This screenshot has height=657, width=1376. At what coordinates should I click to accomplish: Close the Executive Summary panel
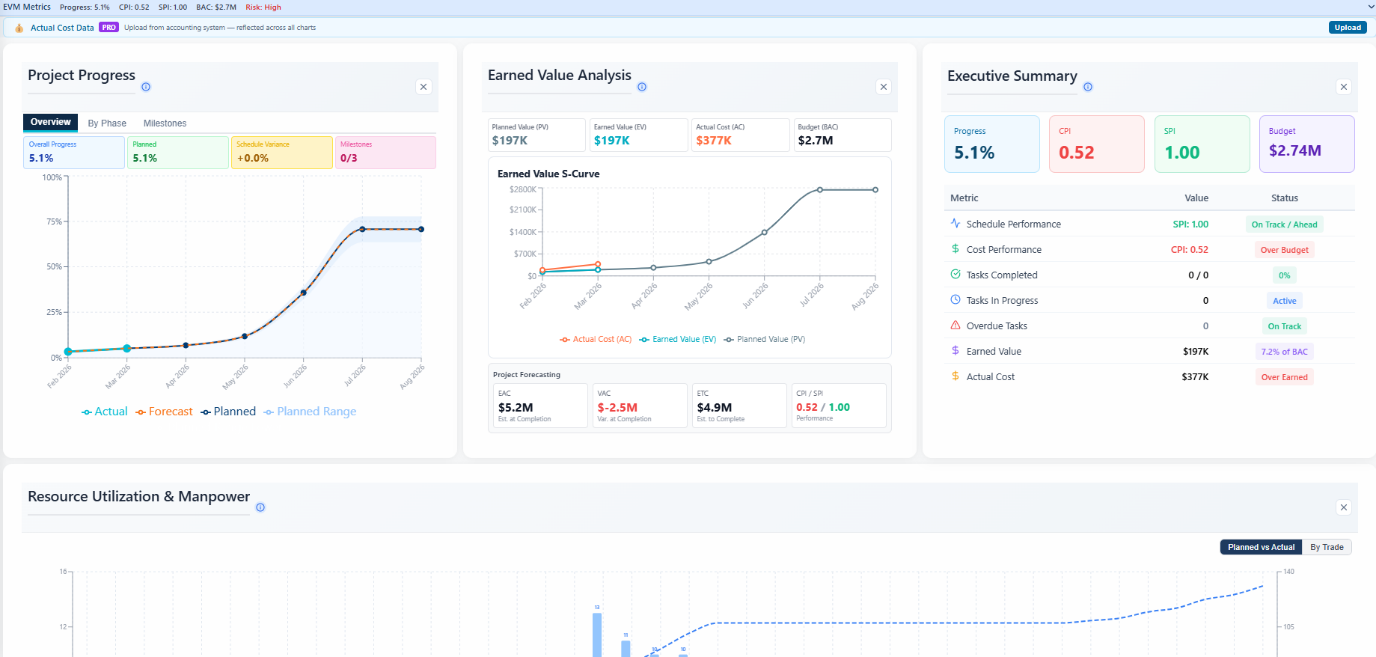tap(1343, 87)
